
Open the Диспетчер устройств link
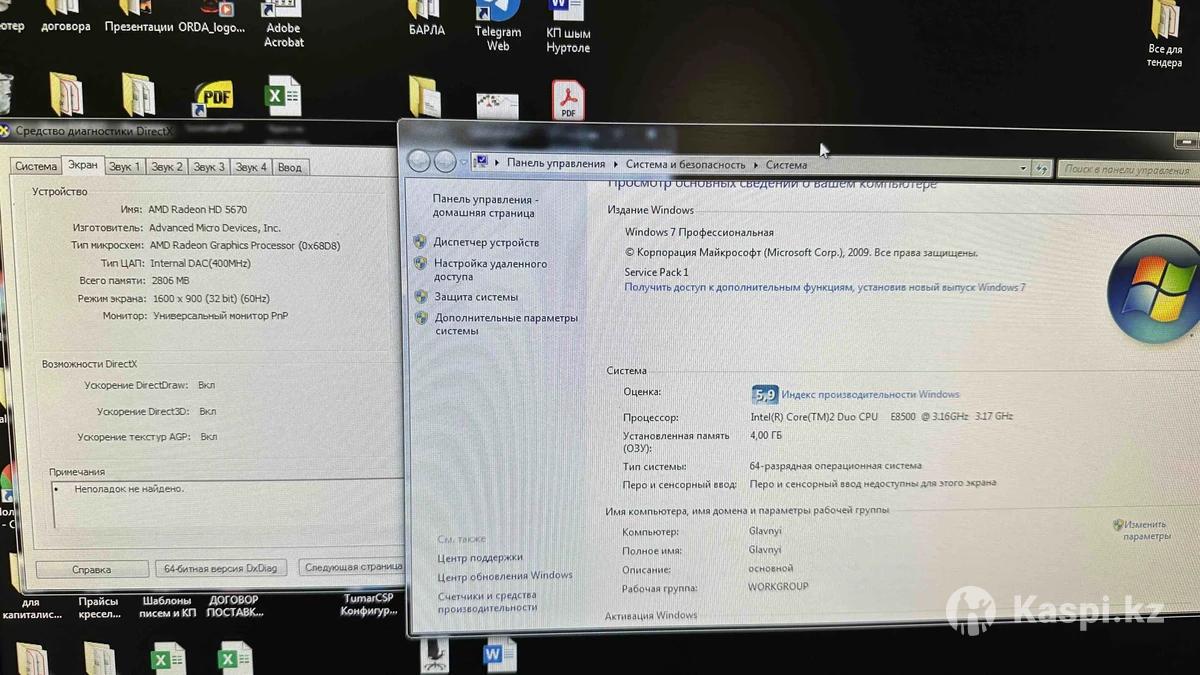point(486,242)
